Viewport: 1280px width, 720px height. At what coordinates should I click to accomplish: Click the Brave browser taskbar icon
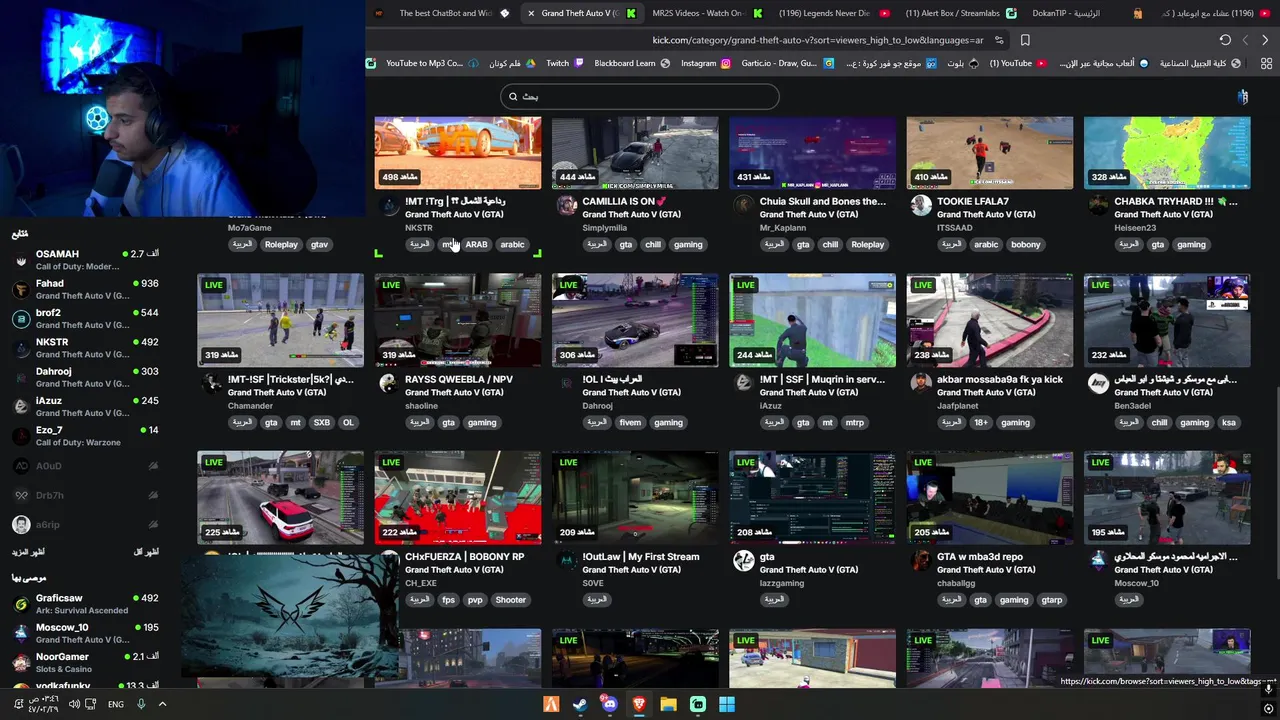(x=639, y=704)
